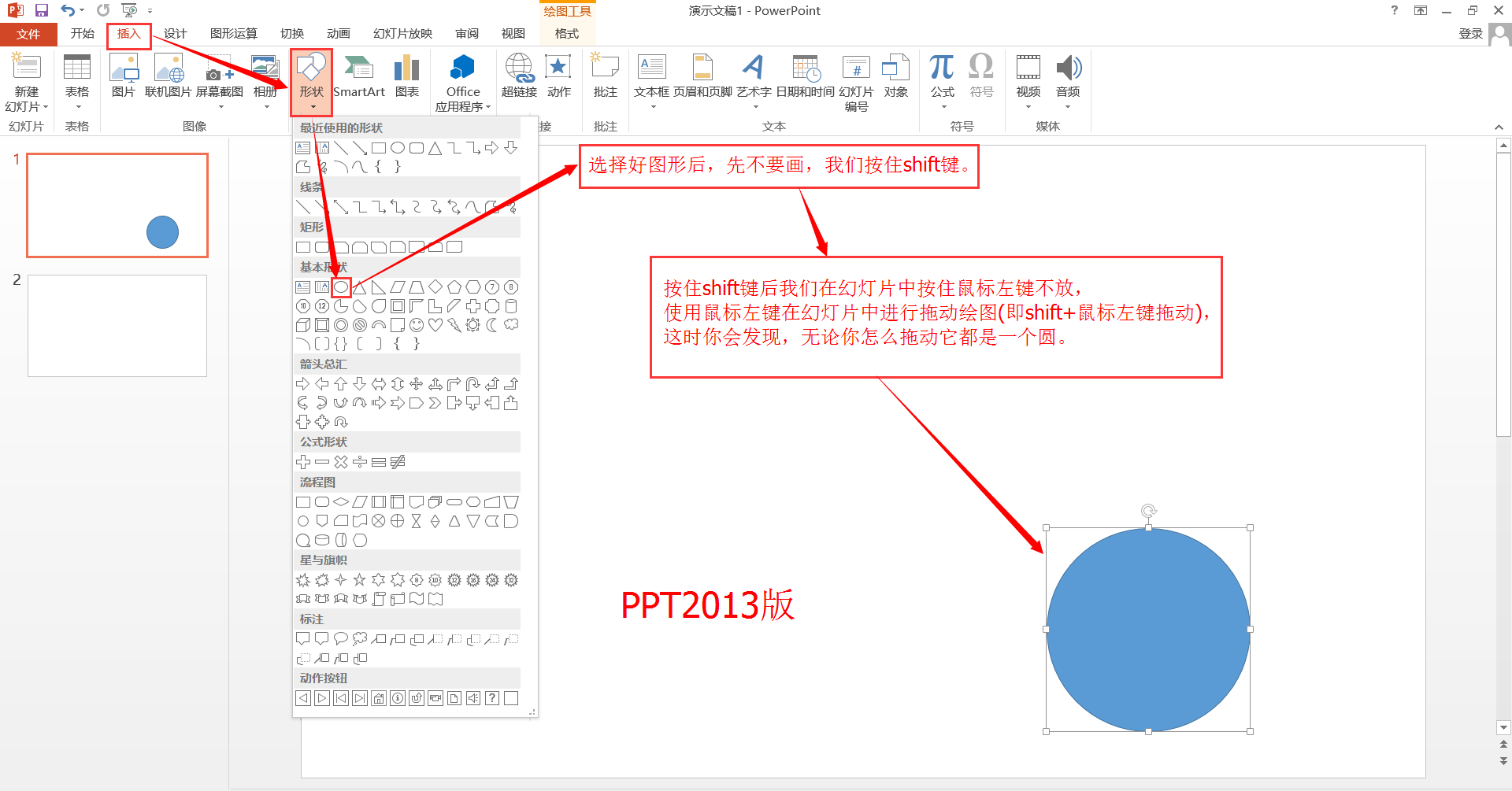This screenshot has width=1512, height=791.
Task: Click the Symbol (符号) button
Action: (x=981, y=76)
